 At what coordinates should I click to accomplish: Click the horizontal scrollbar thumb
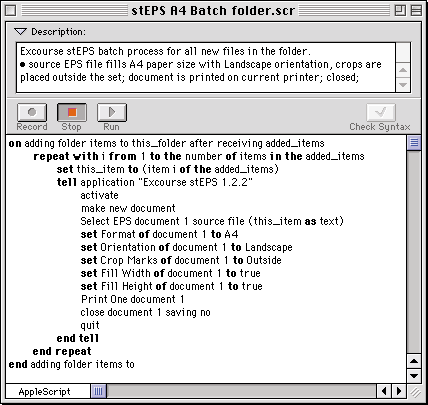click(98, 391)
